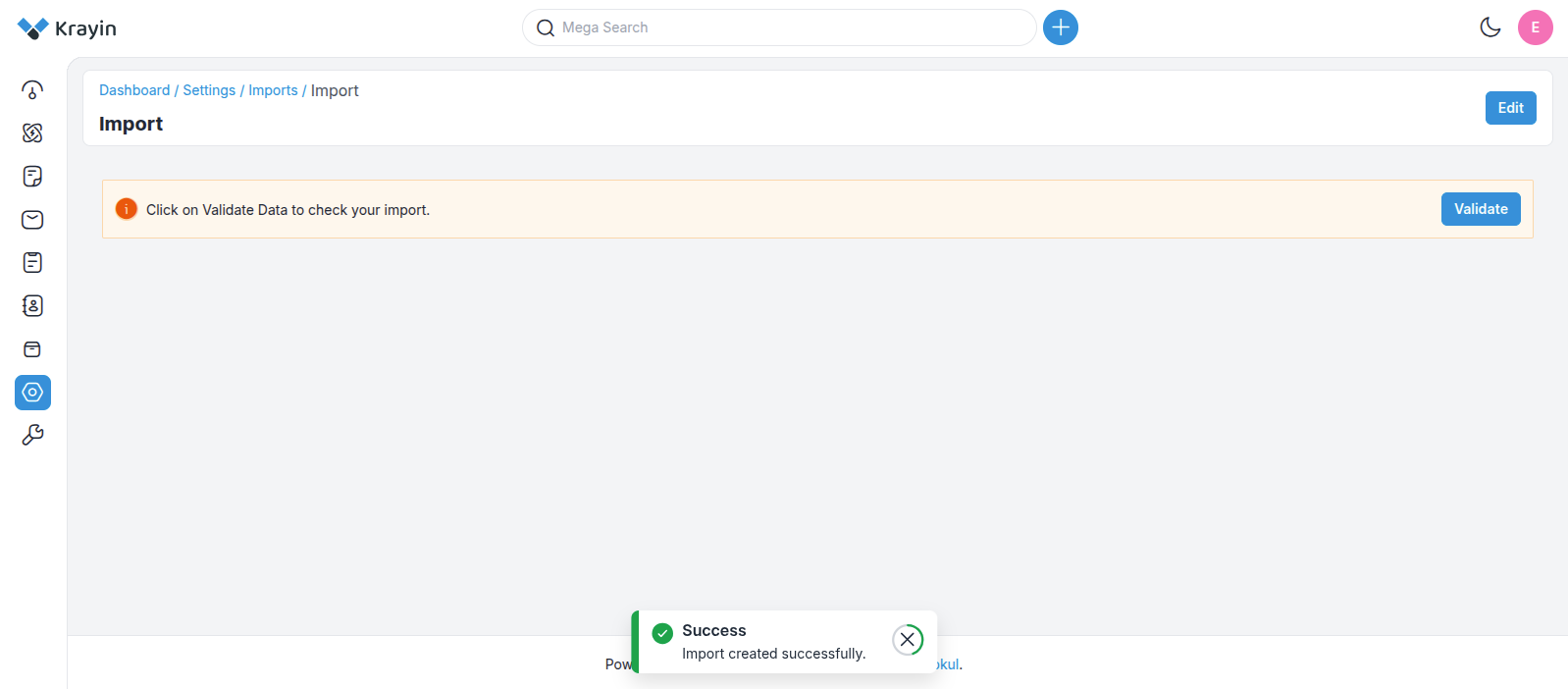Click the Edit button
Screen dimensions: 1568x689
click(x=1511, y=108)
